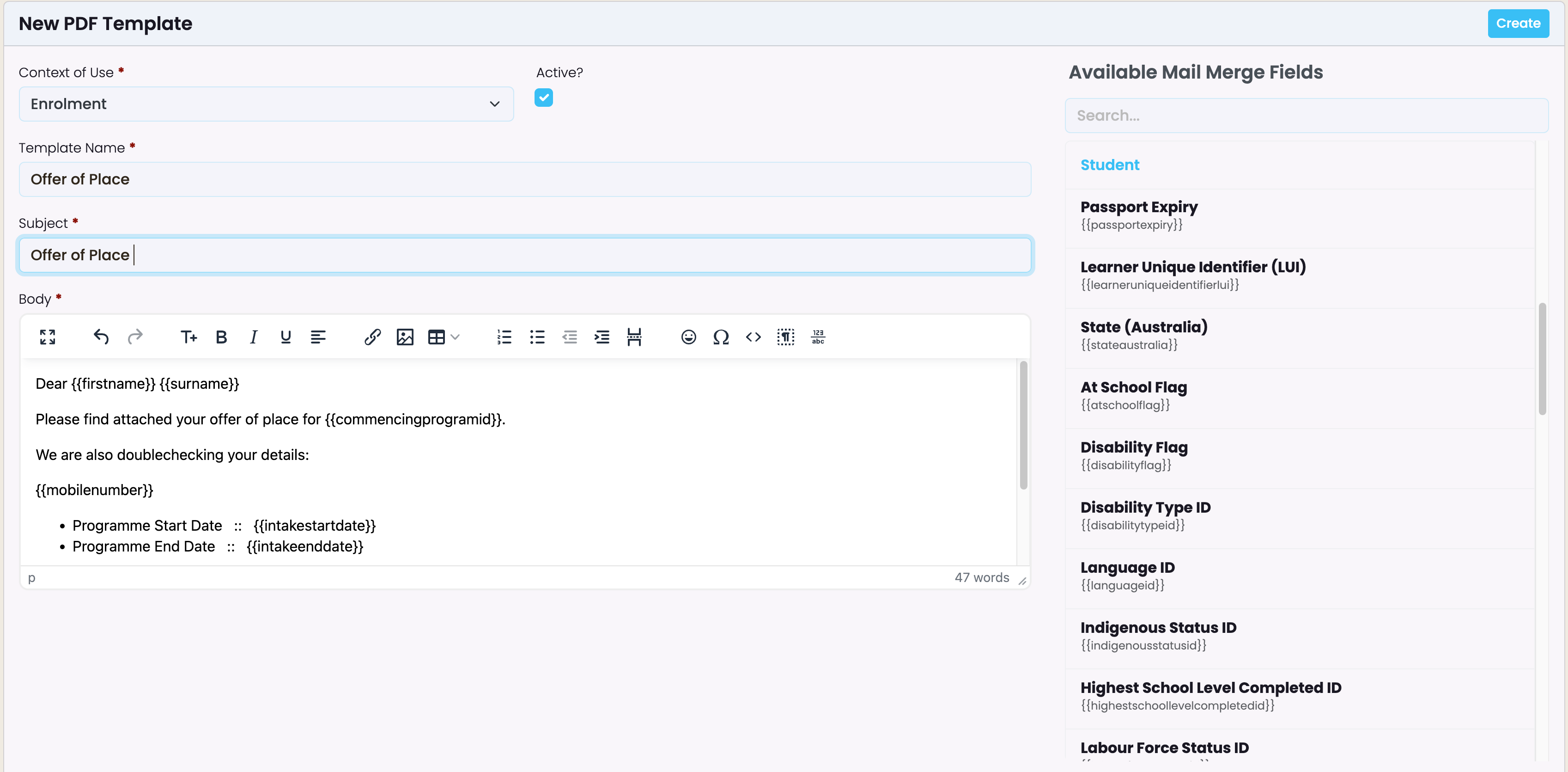Click the {{mobilenumber}} line in body
This screenshot has width=1568, height=772.
pyautogui.click(x=94, y=490)
